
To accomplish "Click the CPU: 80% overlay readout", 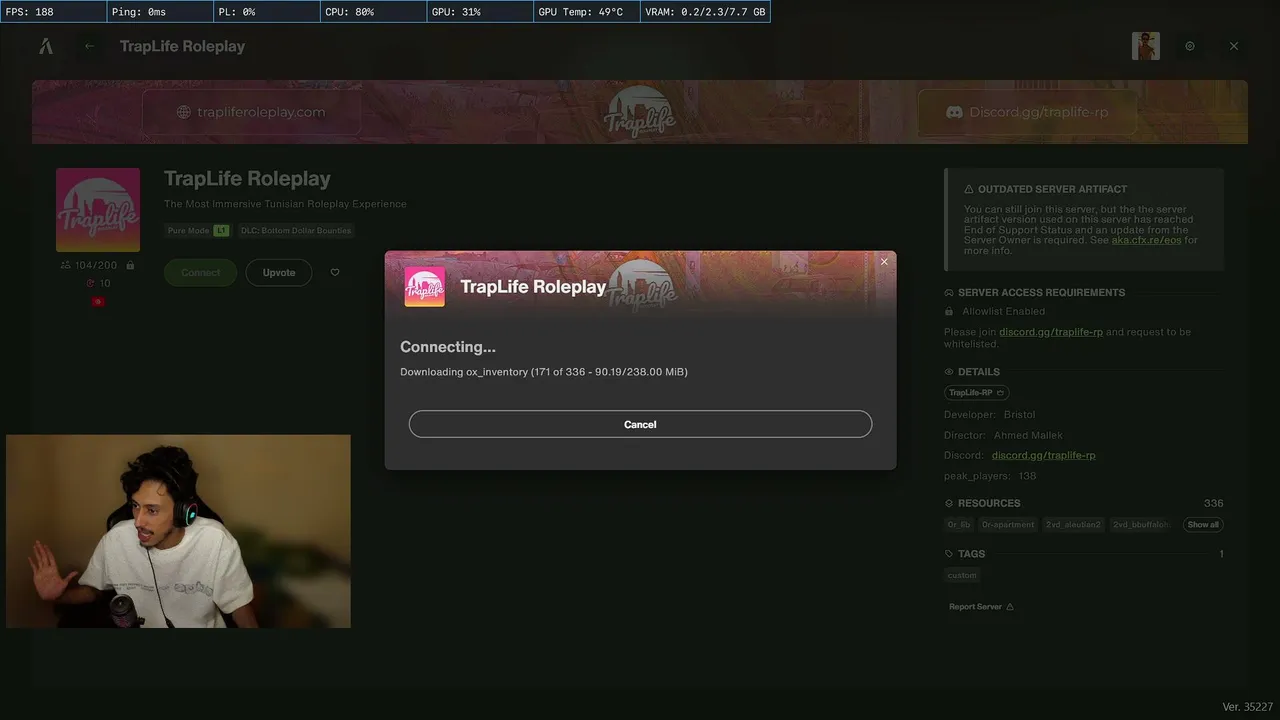I will [x=373, y=12].
